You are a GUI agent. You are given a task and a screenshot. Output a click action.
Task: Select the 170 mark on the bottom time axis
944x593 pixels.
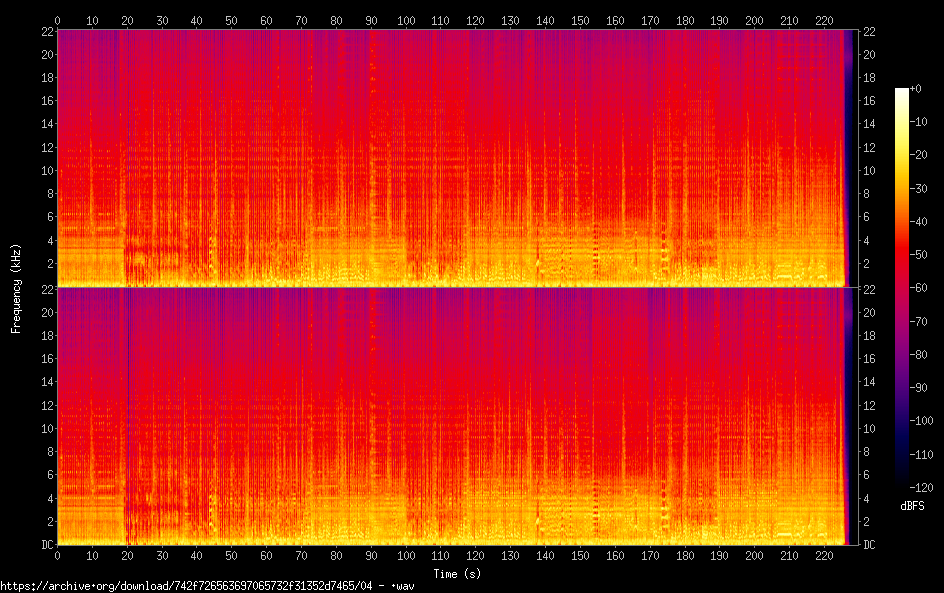point(649,555)
